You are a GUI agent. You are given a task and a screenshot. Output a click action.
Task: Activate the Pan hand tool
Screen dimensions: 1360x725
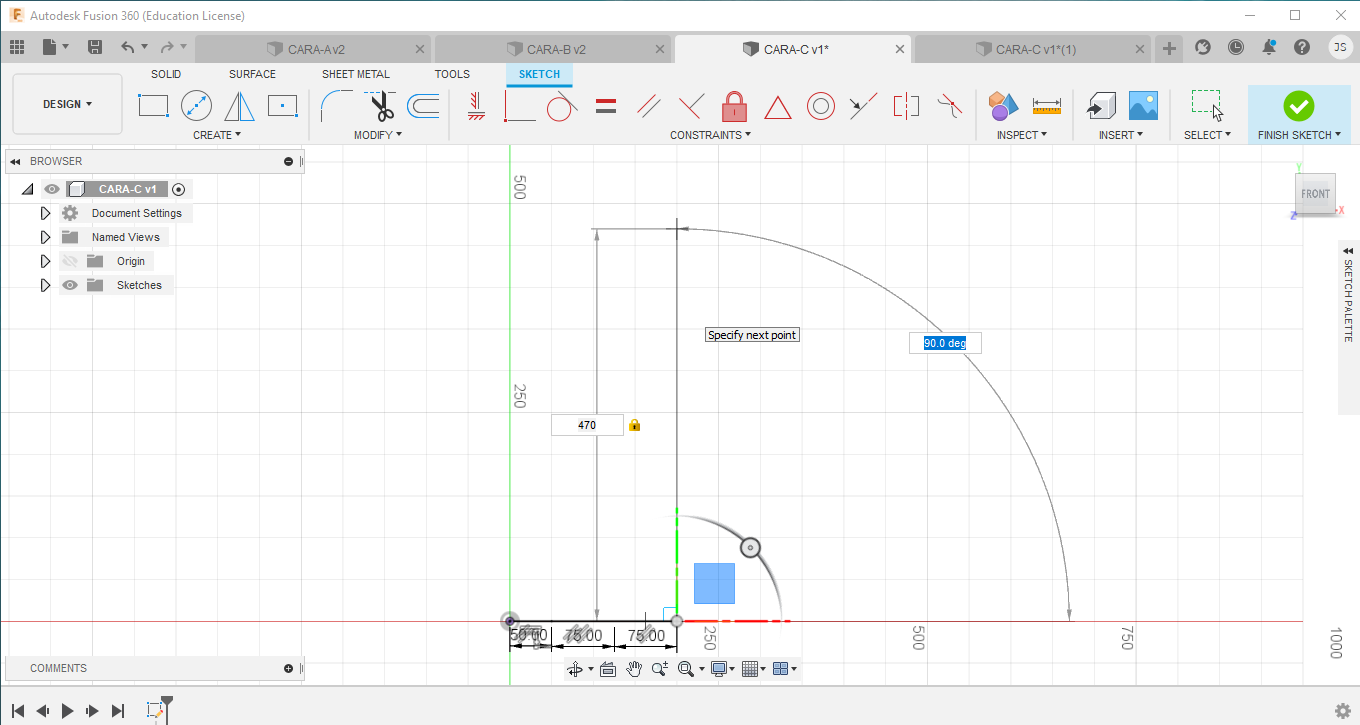(x=634, y=669)
